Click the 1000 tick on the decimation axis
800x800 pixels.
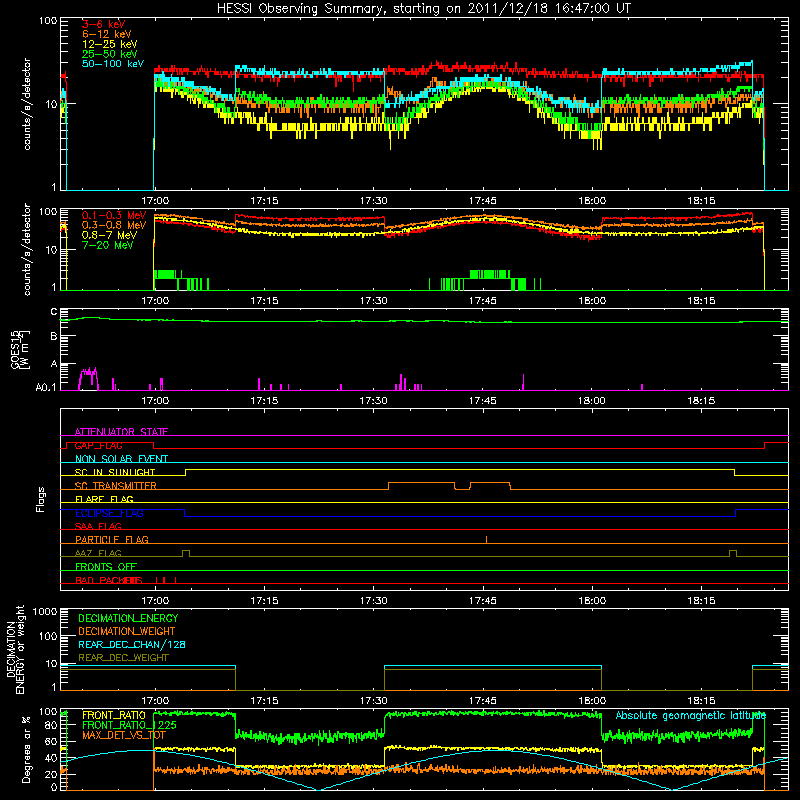click(45, 611)
